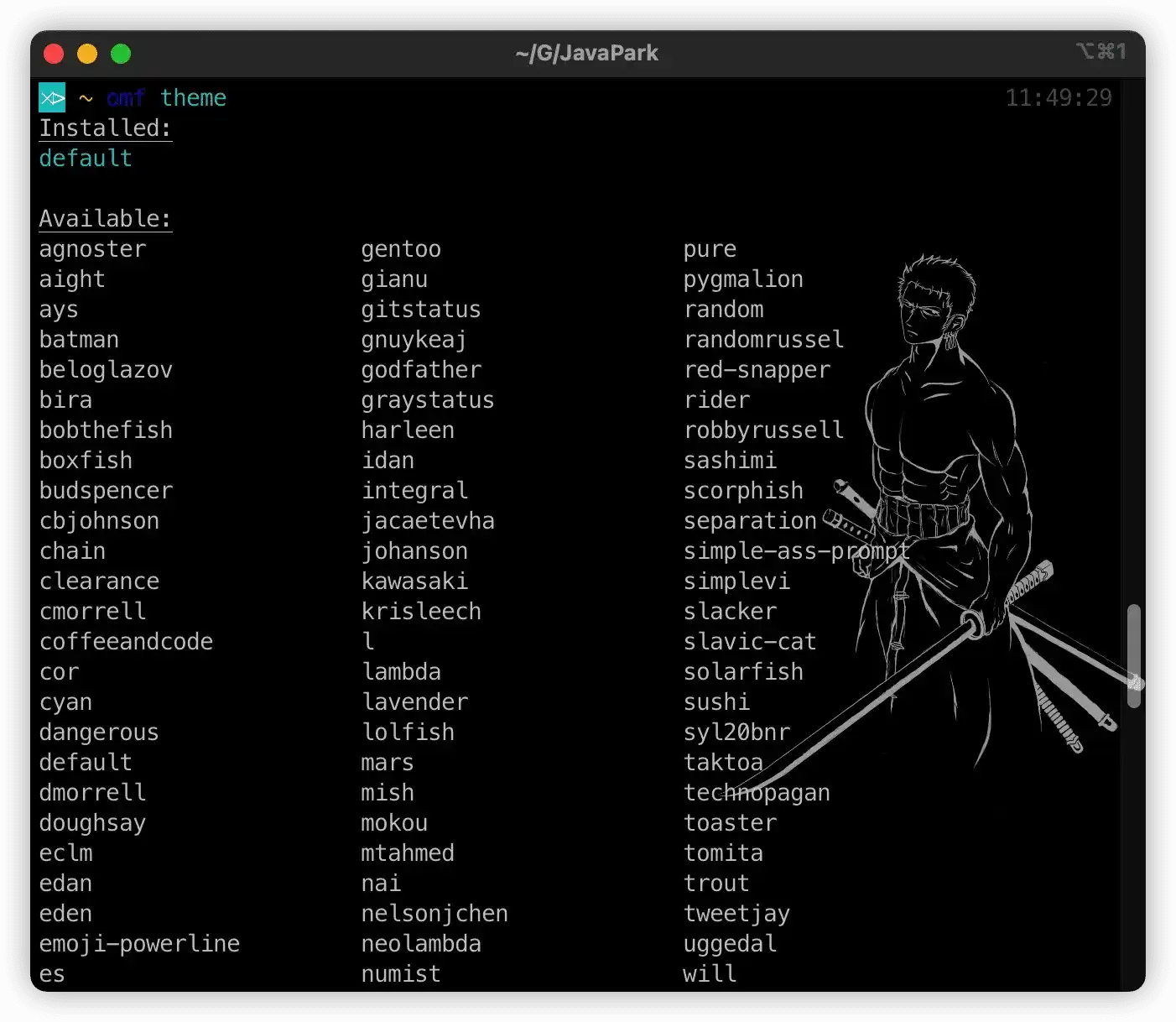The width and height of the screenshot is (1176, 1022).
Task: Click the 'robbyrussell' theme name
Action: tap(763, 430)
